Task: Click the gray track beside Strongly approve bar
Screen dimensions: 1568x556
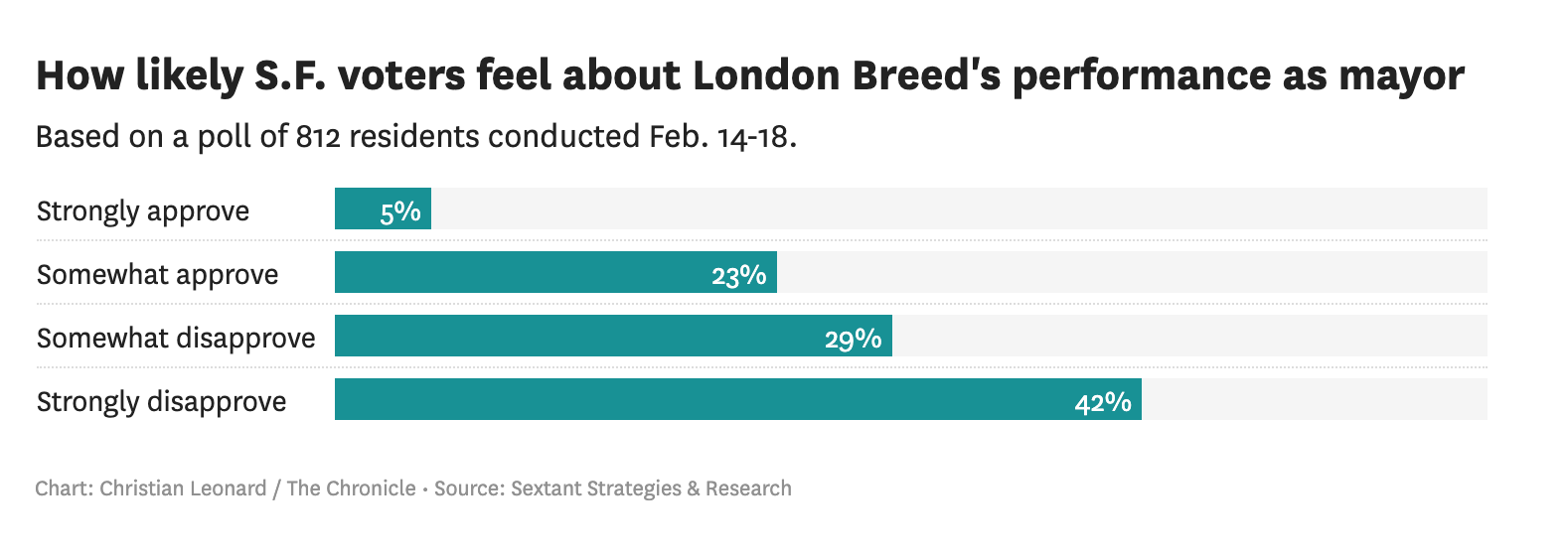Action: [x=959, y=208]
